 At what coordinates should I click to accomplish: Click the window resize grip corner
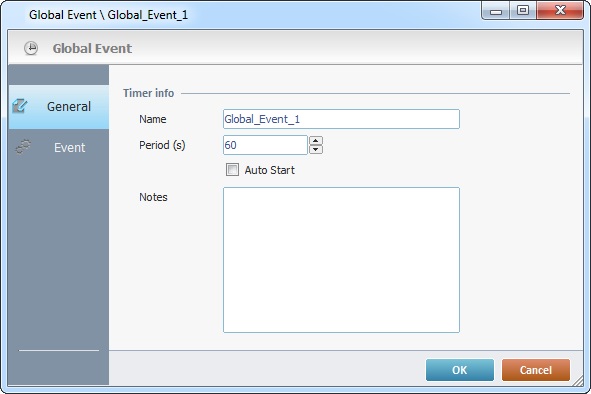coord(578,382)
